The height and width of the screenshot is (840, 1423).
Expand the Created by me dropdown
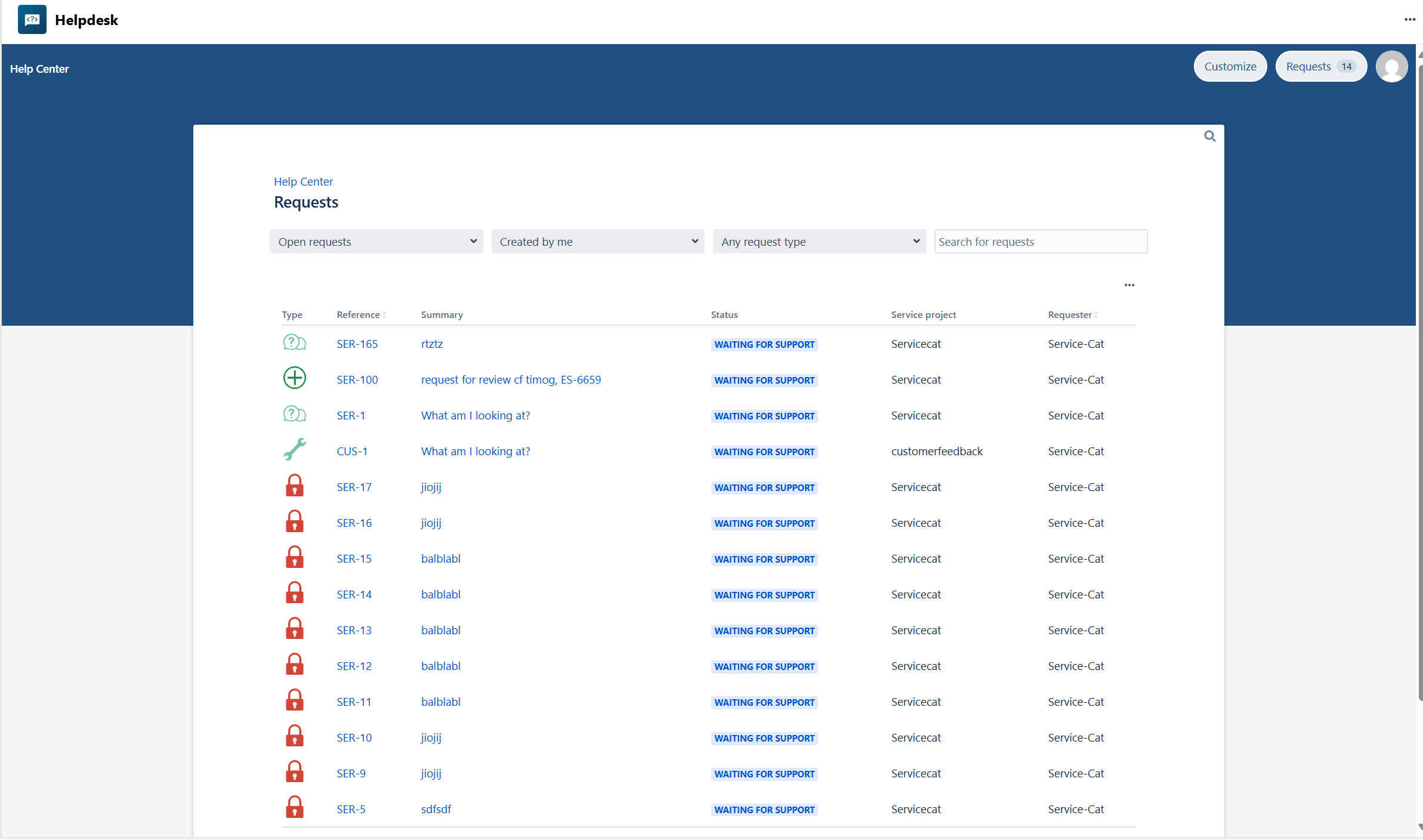point(597,242)
